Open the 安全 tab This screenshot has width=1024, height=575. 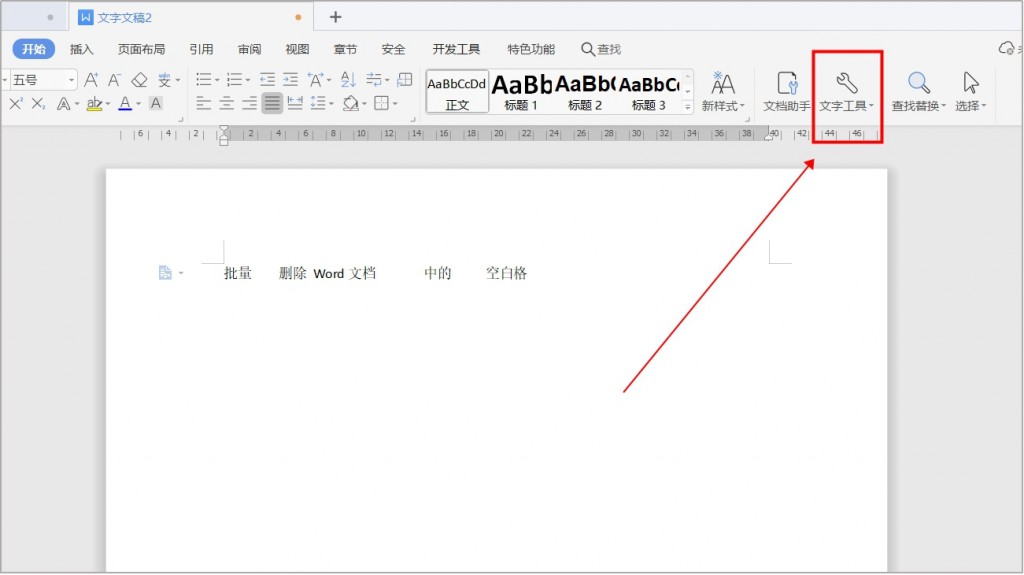point(393,49)
